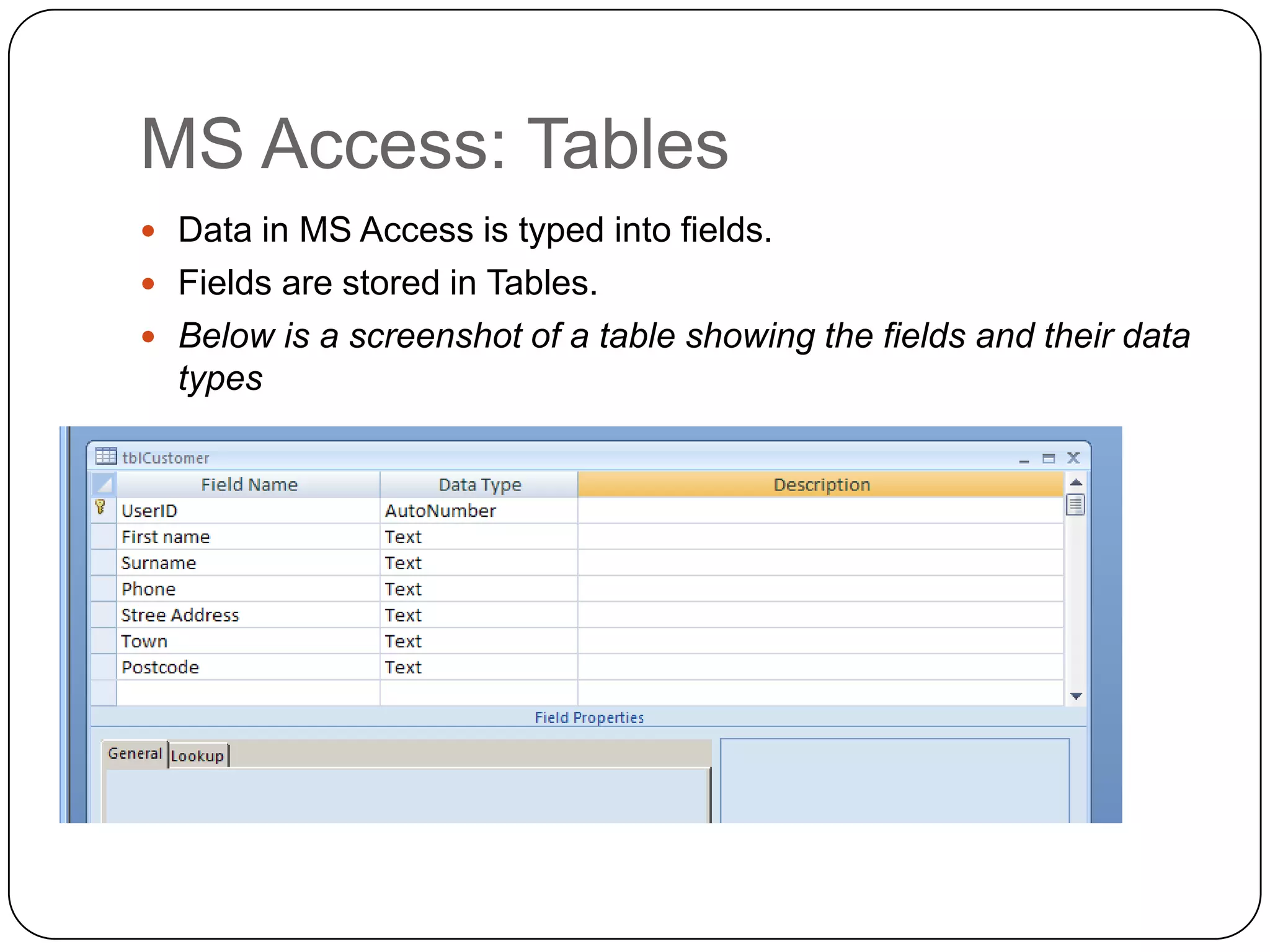Click the row selector for Town
This screenshot has width=1270, height=952.
point(104,641)
